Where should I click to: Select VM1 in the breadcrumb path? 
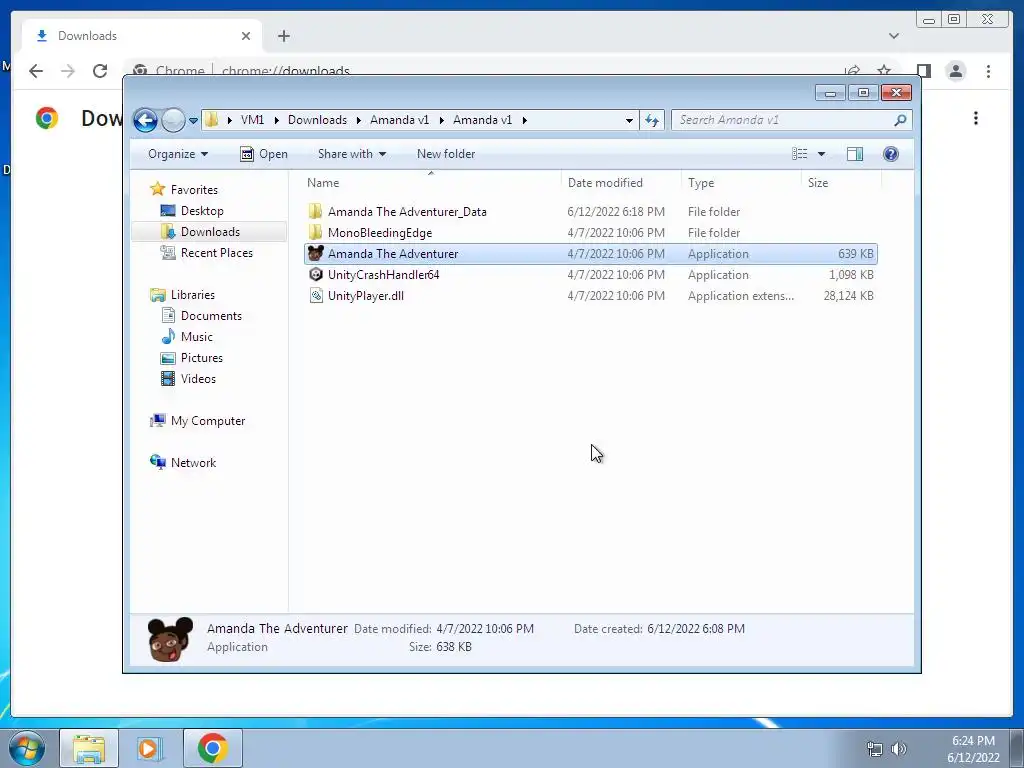(x=252, y=120)
